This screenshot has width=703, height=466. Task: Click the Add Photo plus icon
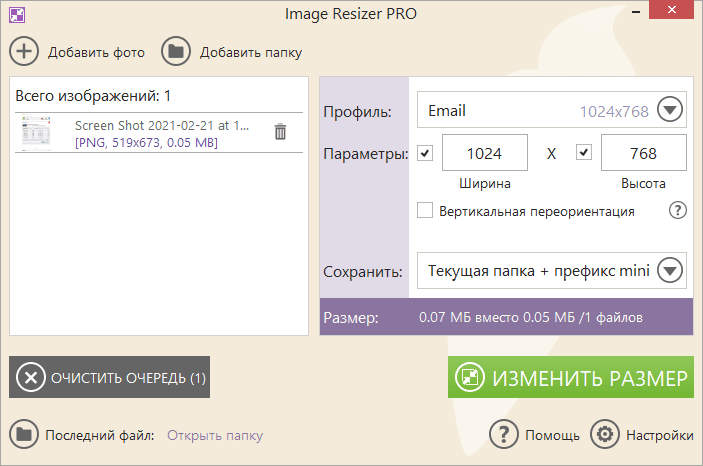24,51
